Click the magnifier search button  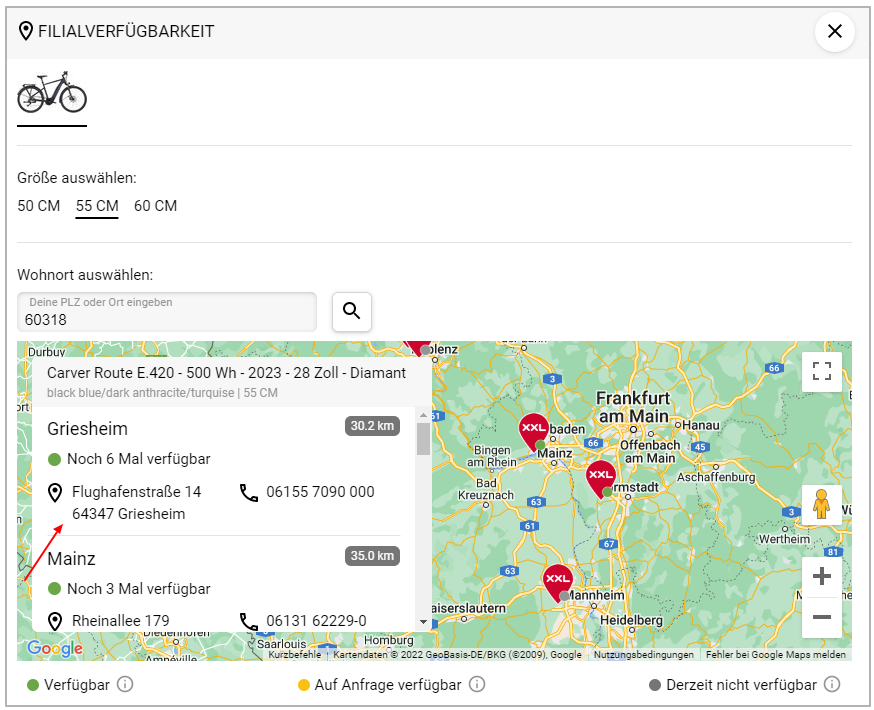pos(352,312)
